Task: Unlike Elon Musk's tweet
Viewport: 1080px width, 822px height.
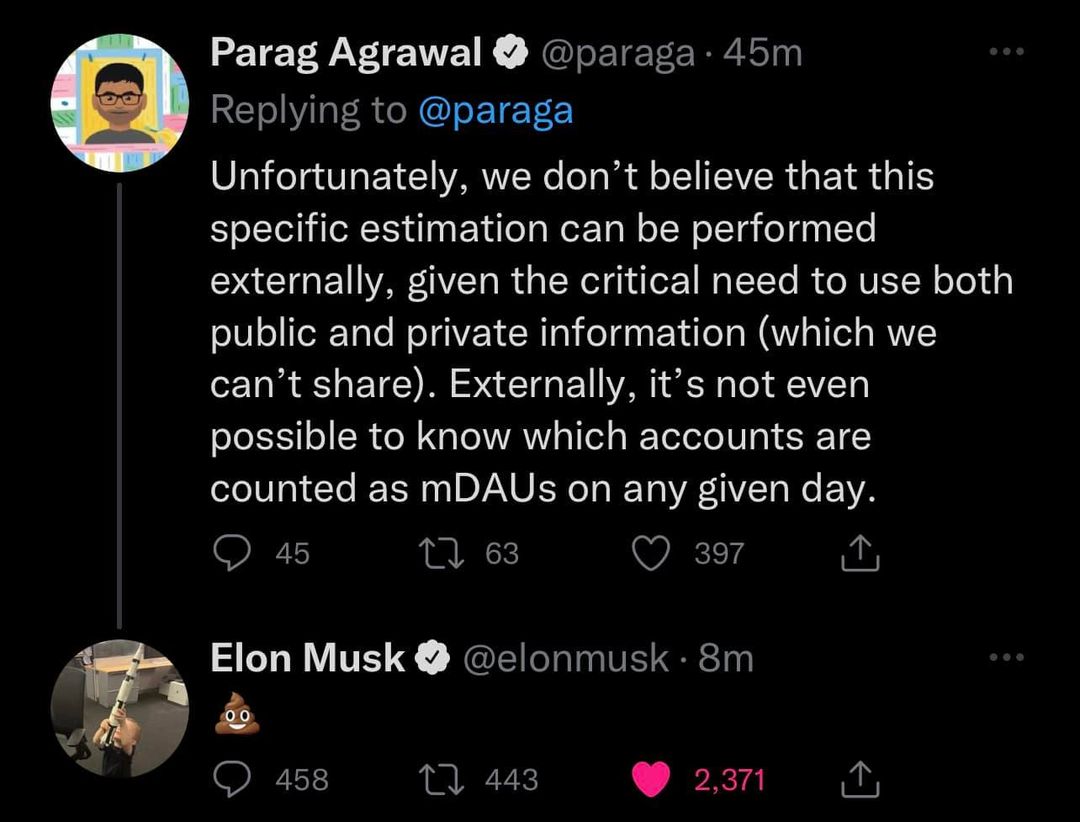Action: 652,780
